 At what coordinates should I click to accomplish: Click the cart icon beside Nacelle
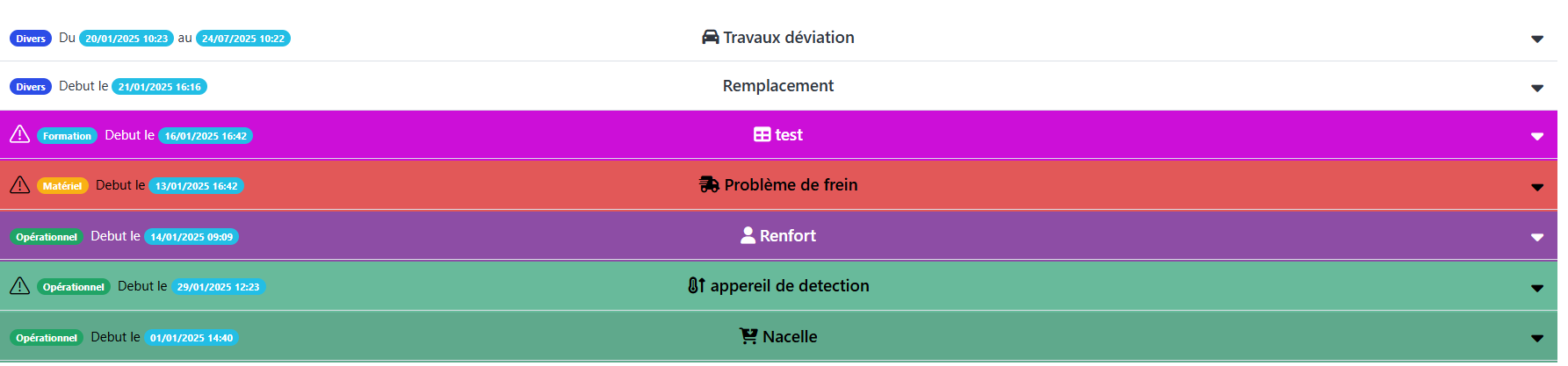748,336
